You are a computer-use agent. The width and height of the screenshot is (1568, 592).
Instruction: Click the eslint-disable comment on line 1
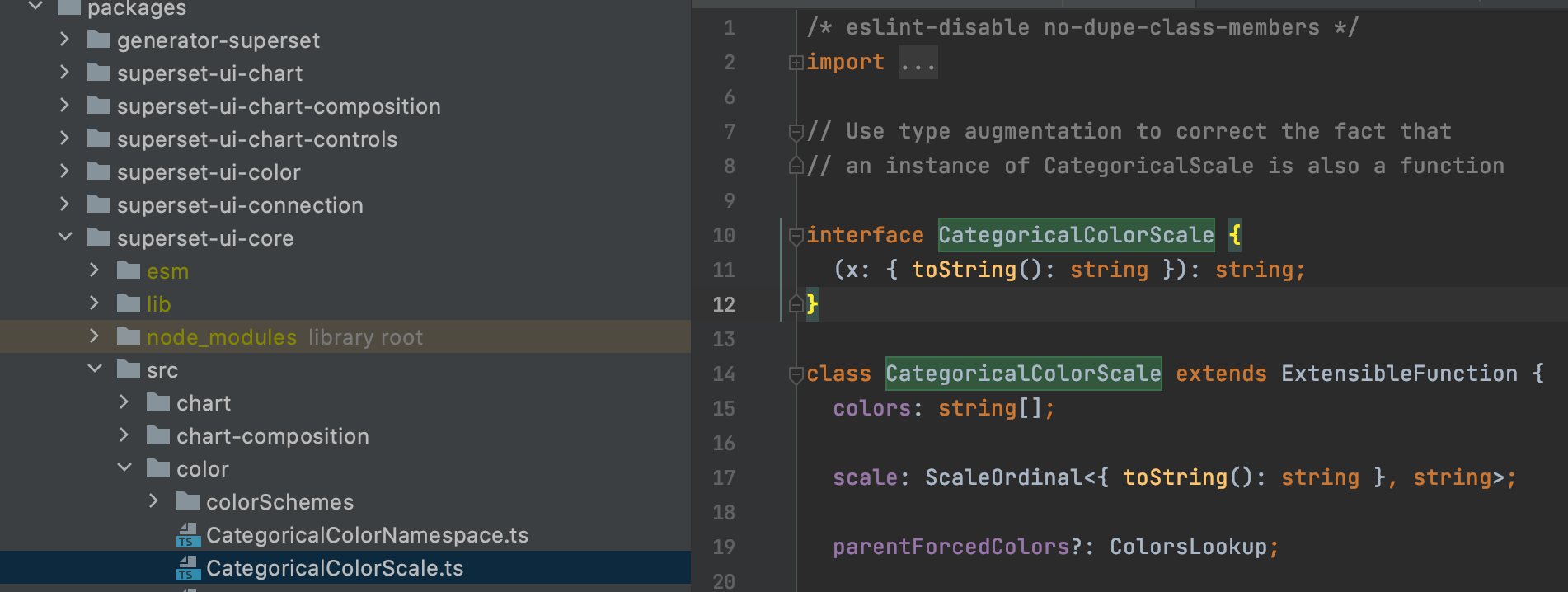pos(1082,27)
